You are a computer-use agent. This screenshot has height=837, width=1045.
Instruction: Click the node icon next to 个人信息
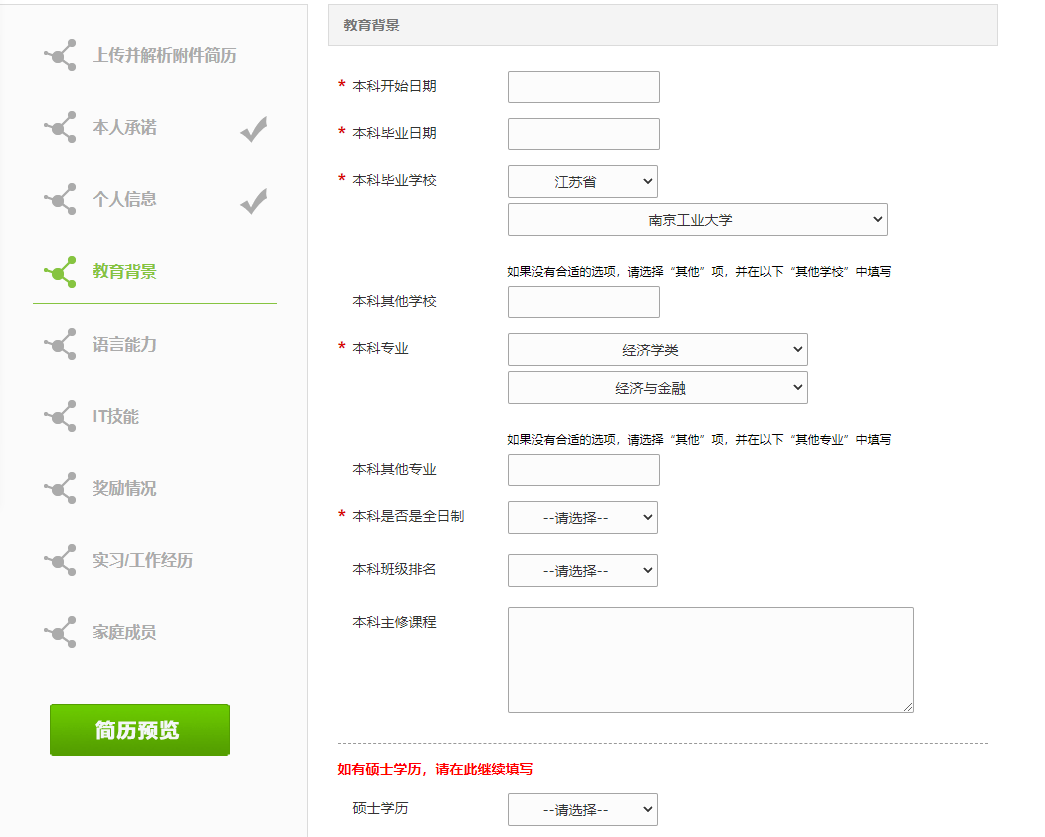coord(61,199)
